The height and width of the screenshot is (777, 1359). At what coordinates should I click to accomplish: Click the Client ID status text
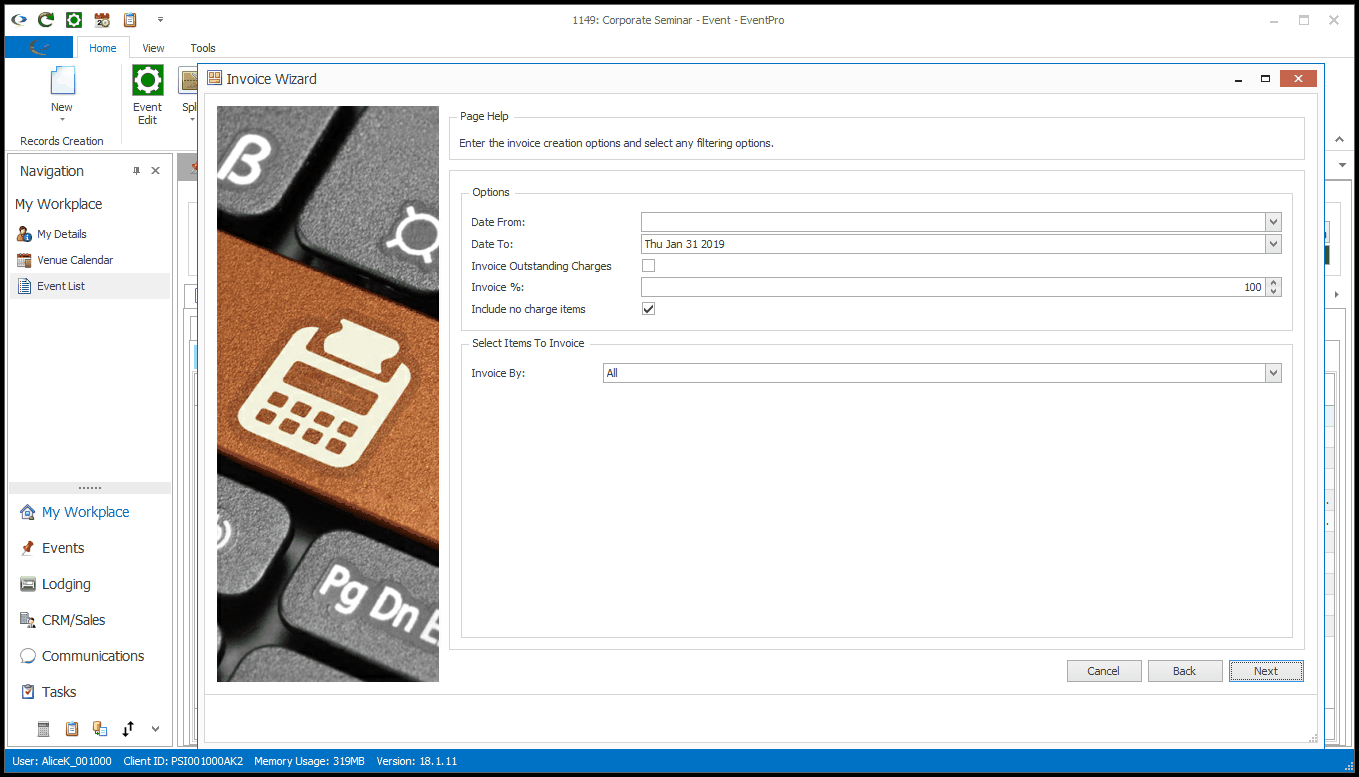coord(183,761)
